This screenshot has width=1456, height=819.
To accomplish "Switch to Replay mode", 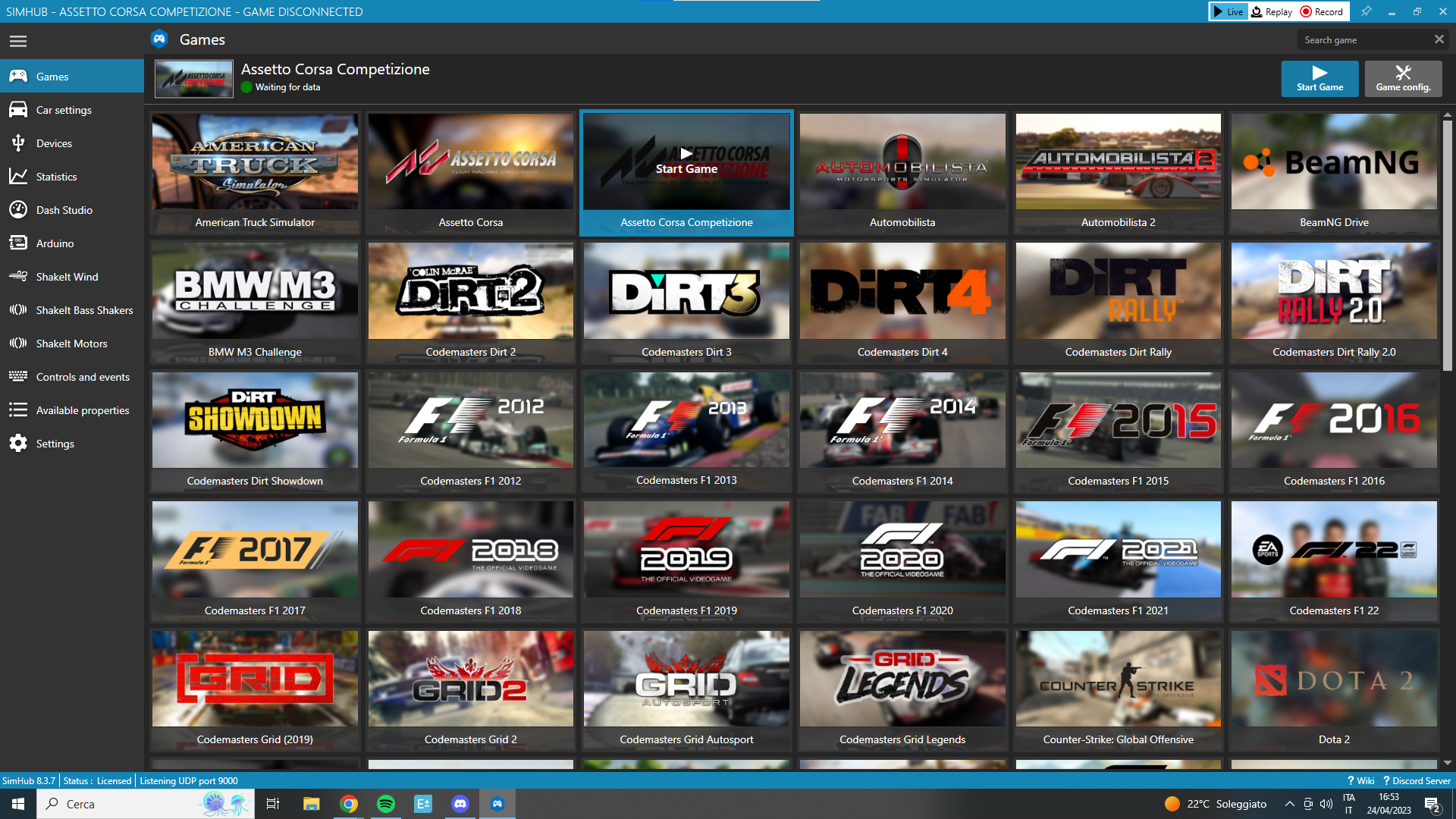I will 1272,11.
